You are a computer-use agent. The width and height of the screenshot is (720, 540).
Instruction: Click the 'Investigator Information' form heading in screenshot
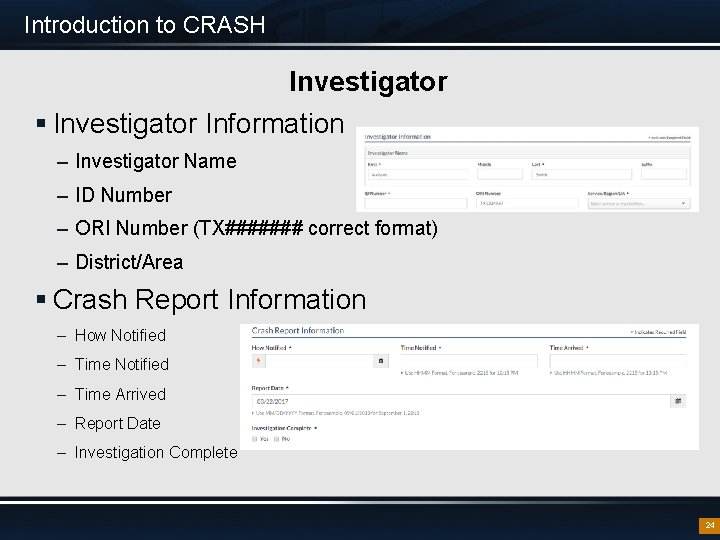point(398,137)
